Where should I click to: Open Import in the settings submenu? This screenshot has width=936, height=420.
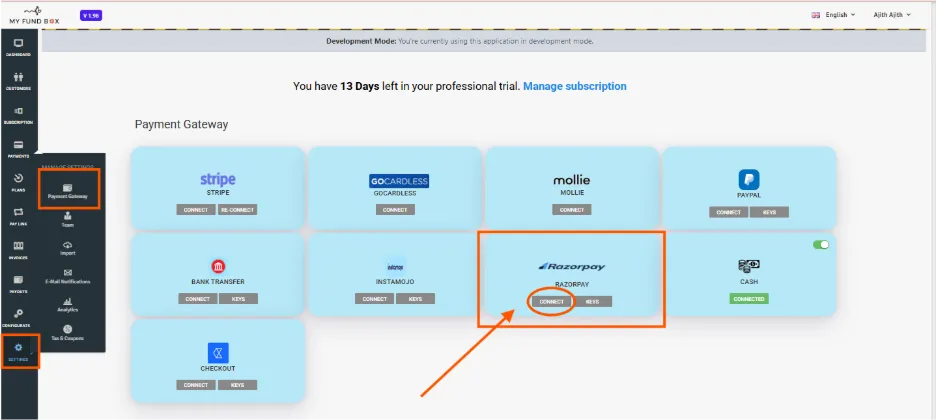(68, 248)
